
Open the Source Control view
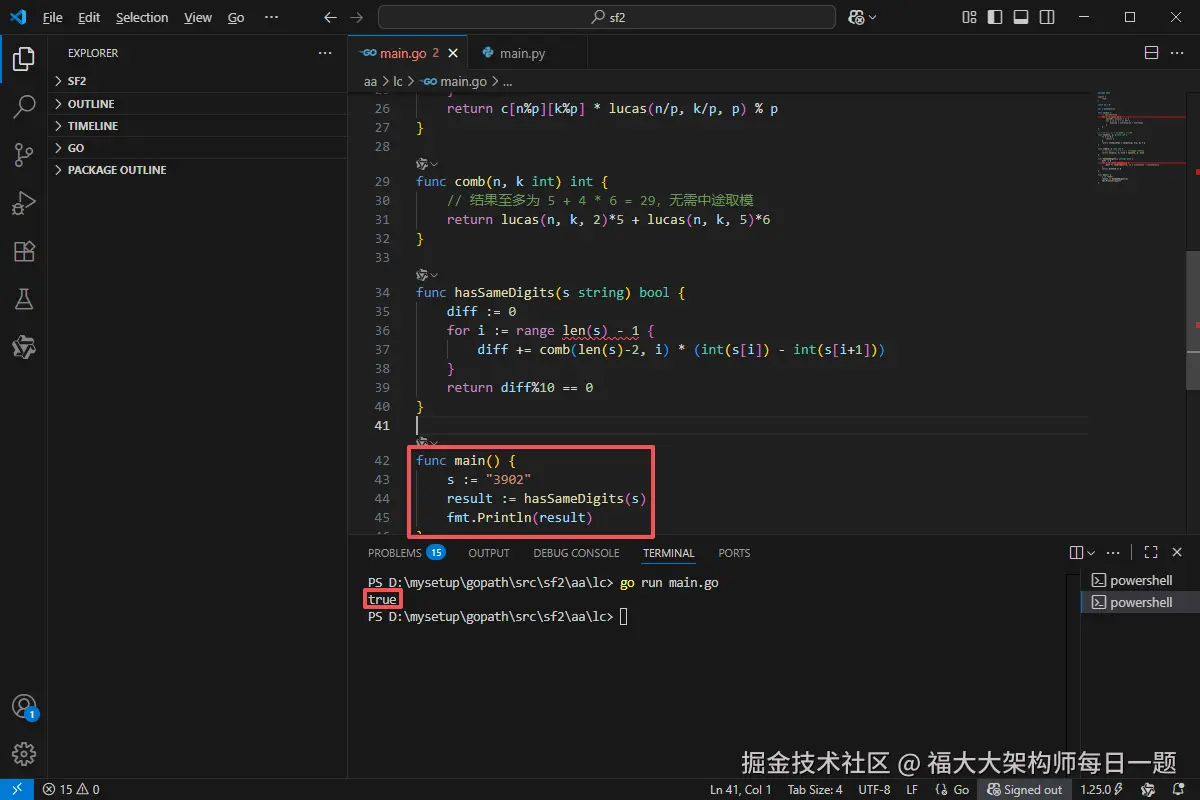(x=24, y=155)
